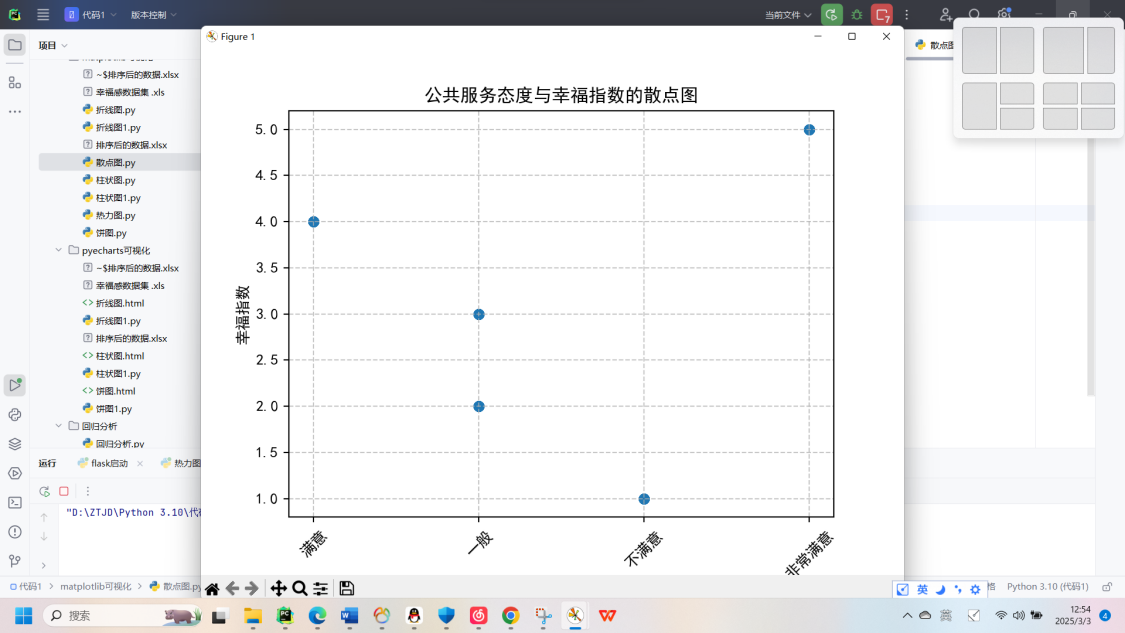
Task: Open the 代码1 project dropdown
Action: (91, 14)
